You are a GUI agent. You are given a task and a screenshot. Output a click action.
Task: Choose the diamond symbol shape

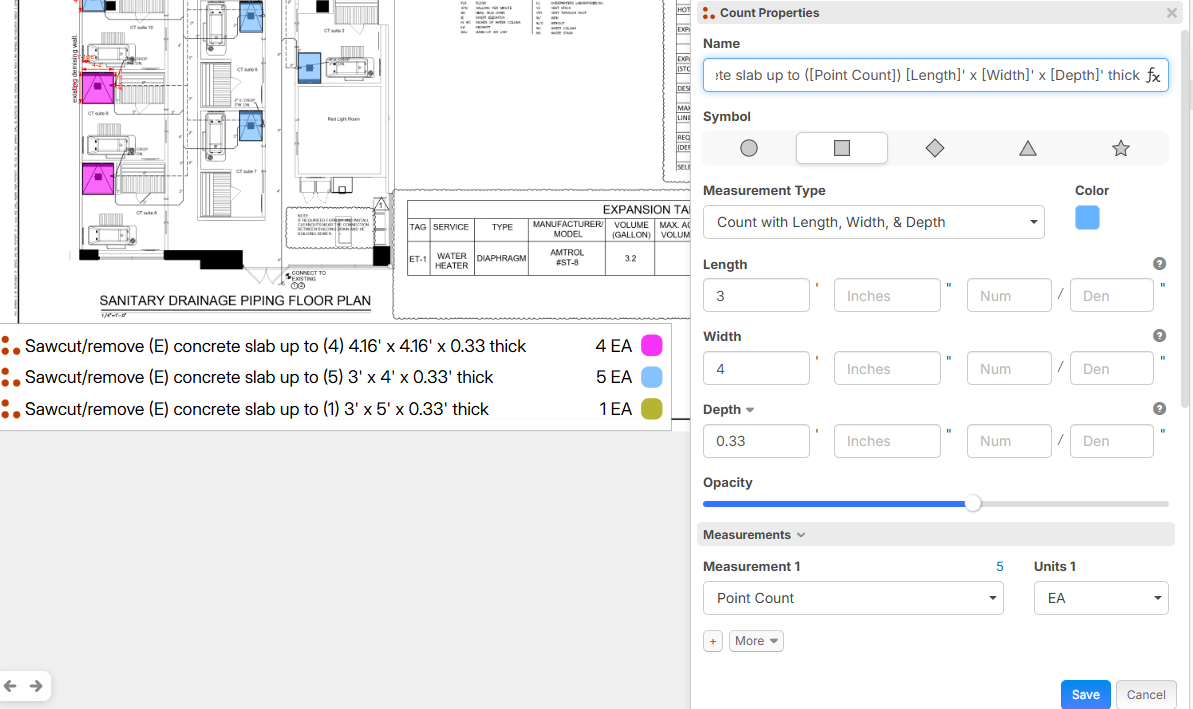[934, 148]
